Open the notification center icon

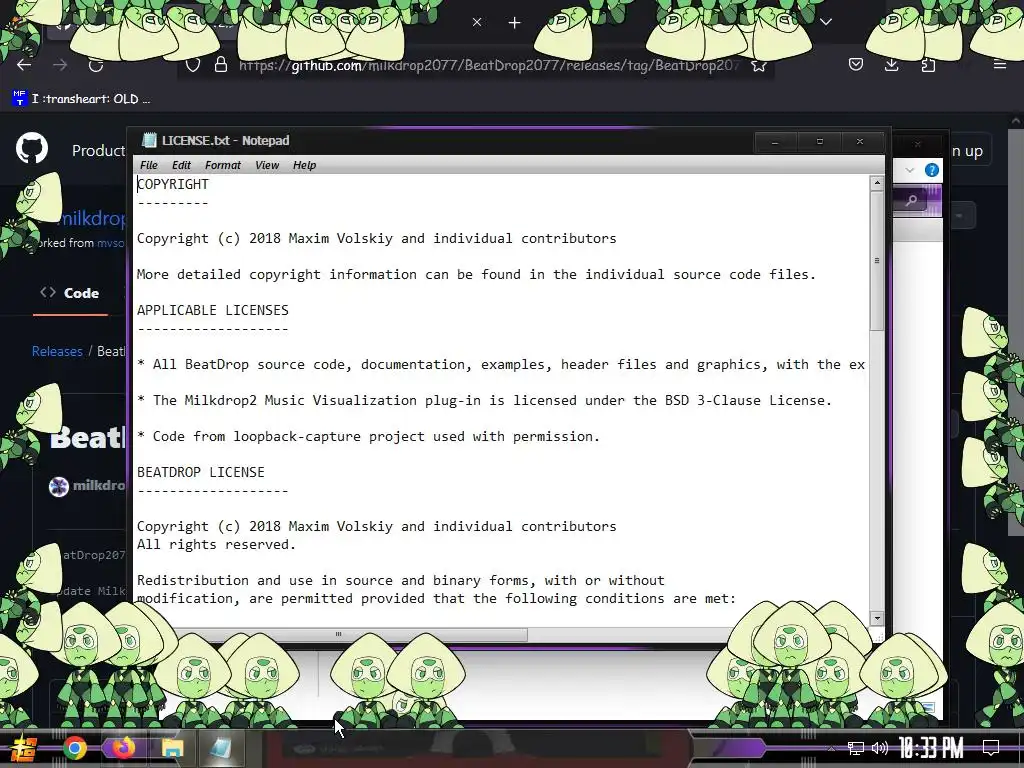coord(991,748)
